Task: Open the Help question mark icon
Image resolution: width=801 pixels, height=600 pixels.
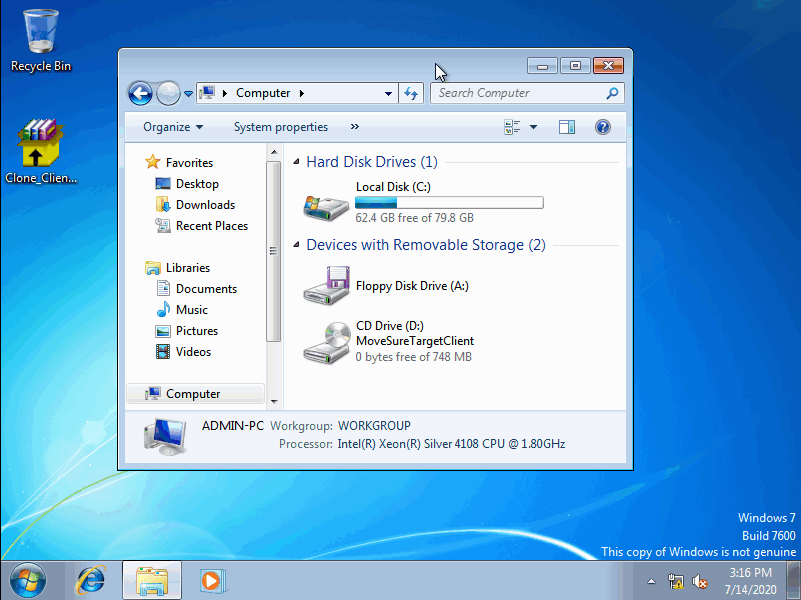Action: (x=603, y=127)
